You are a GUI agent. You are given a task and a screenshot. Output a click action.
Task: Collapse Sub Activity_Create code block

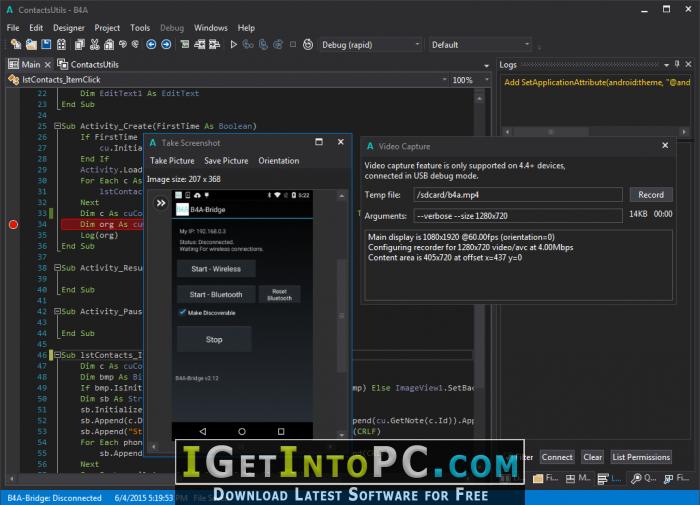[57, 126]
